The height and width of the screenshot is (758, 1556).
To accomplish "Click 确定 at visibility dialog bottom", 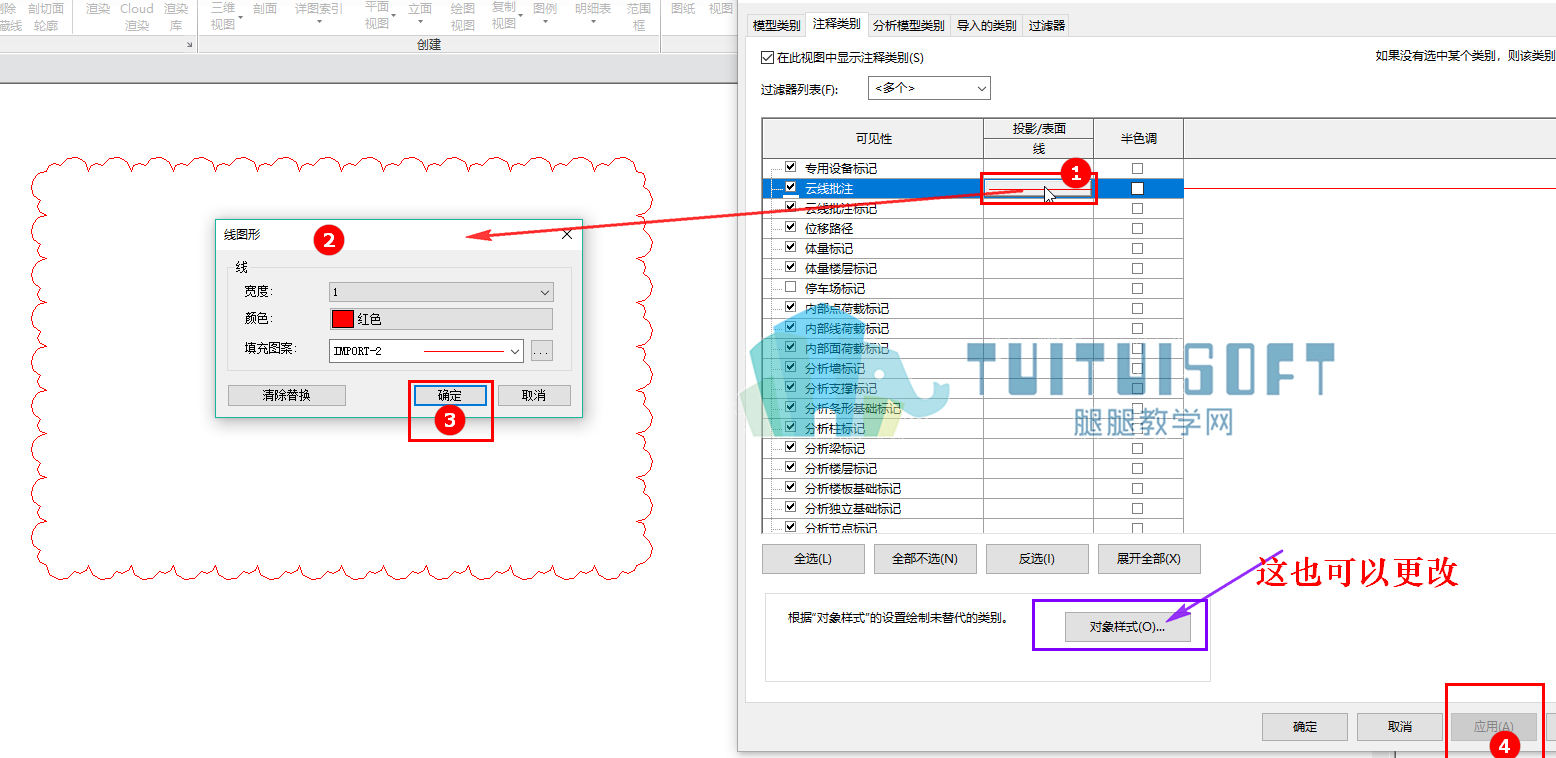I will (1305, 727).
